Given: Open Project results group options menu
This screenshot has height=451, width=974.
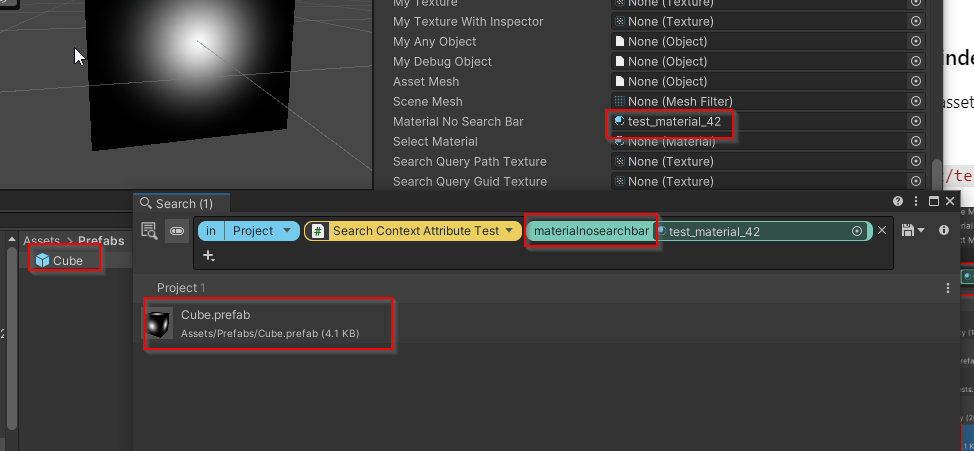Looking at the screenshot, I should click(x=948, y=288).
